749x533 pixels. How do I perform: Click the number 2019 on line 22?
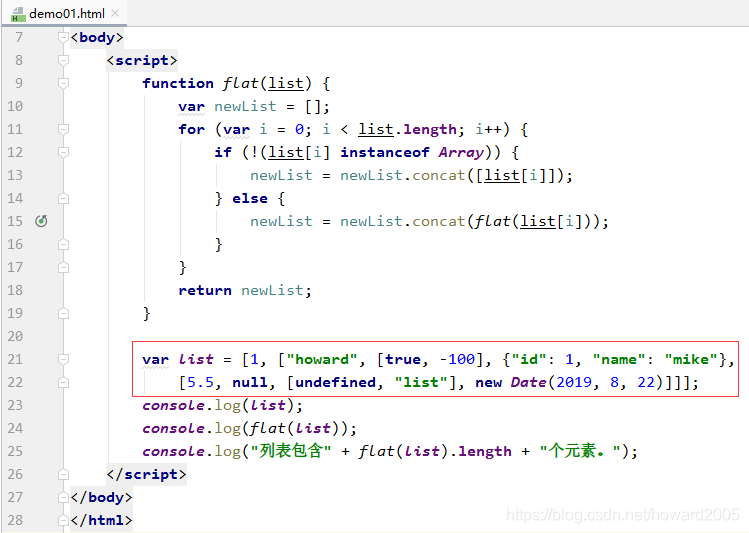tap(574, 382)
